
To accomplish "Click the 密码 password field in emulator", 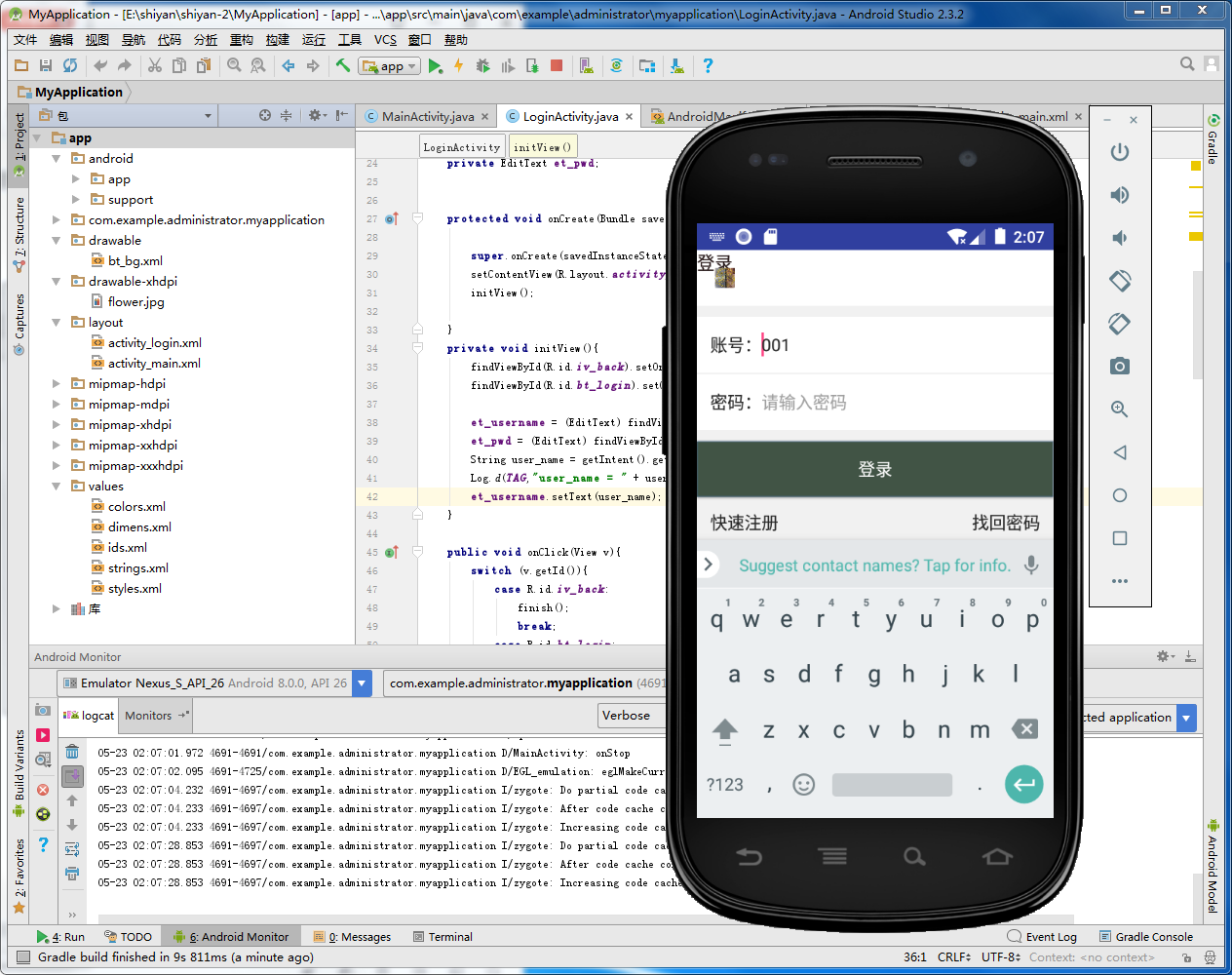I will tap(874, 403).
